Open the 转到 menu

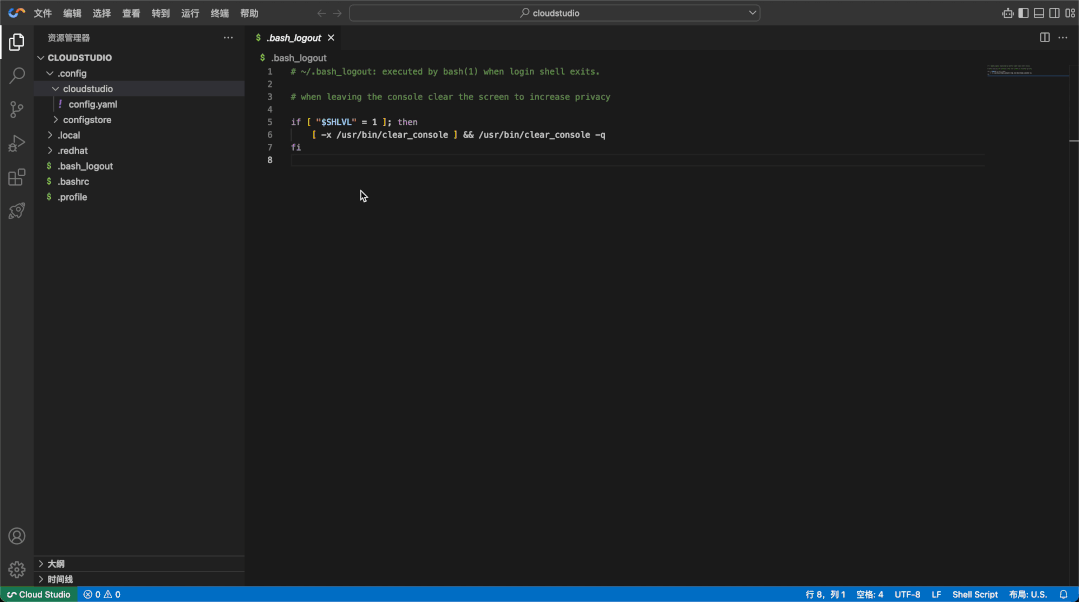pyautogui.click(x=161, y=13)
